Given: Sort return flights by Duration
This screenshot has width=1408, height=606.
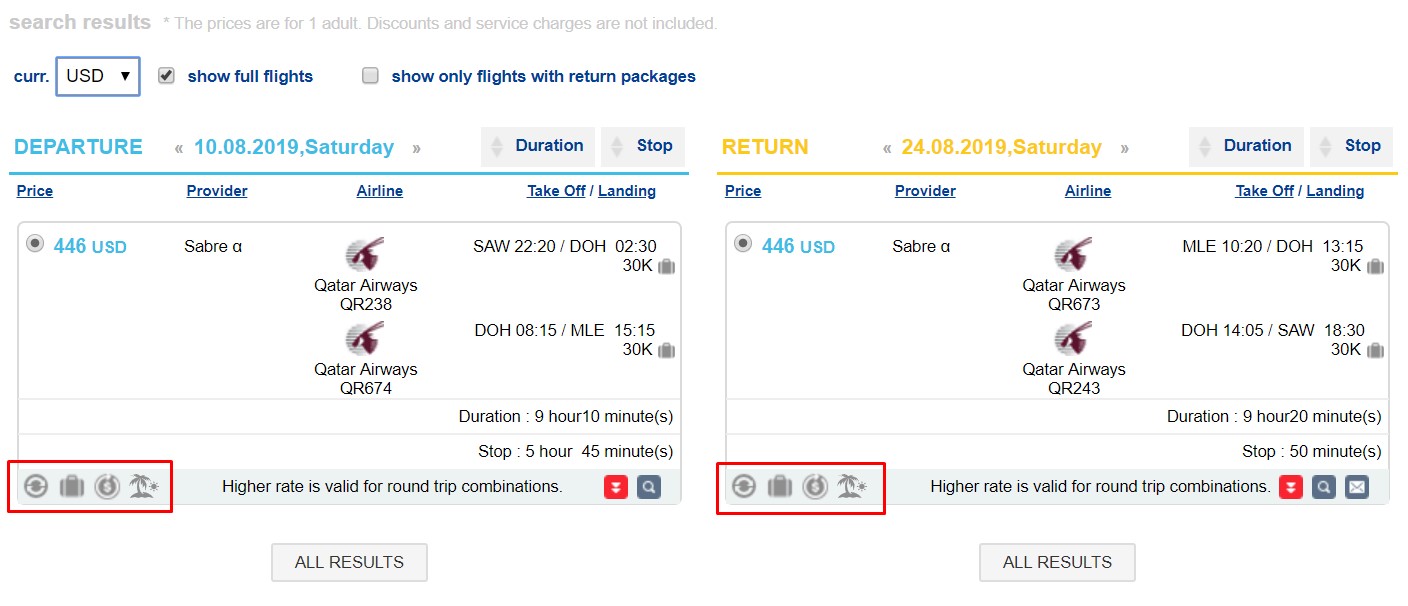Looking at the screenshot, I should click(1246, 146).
